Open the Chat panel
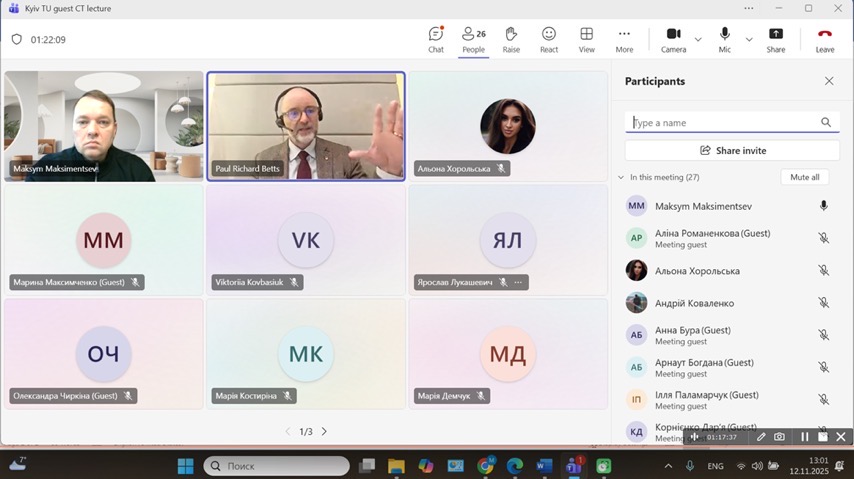 pos(436,39)
